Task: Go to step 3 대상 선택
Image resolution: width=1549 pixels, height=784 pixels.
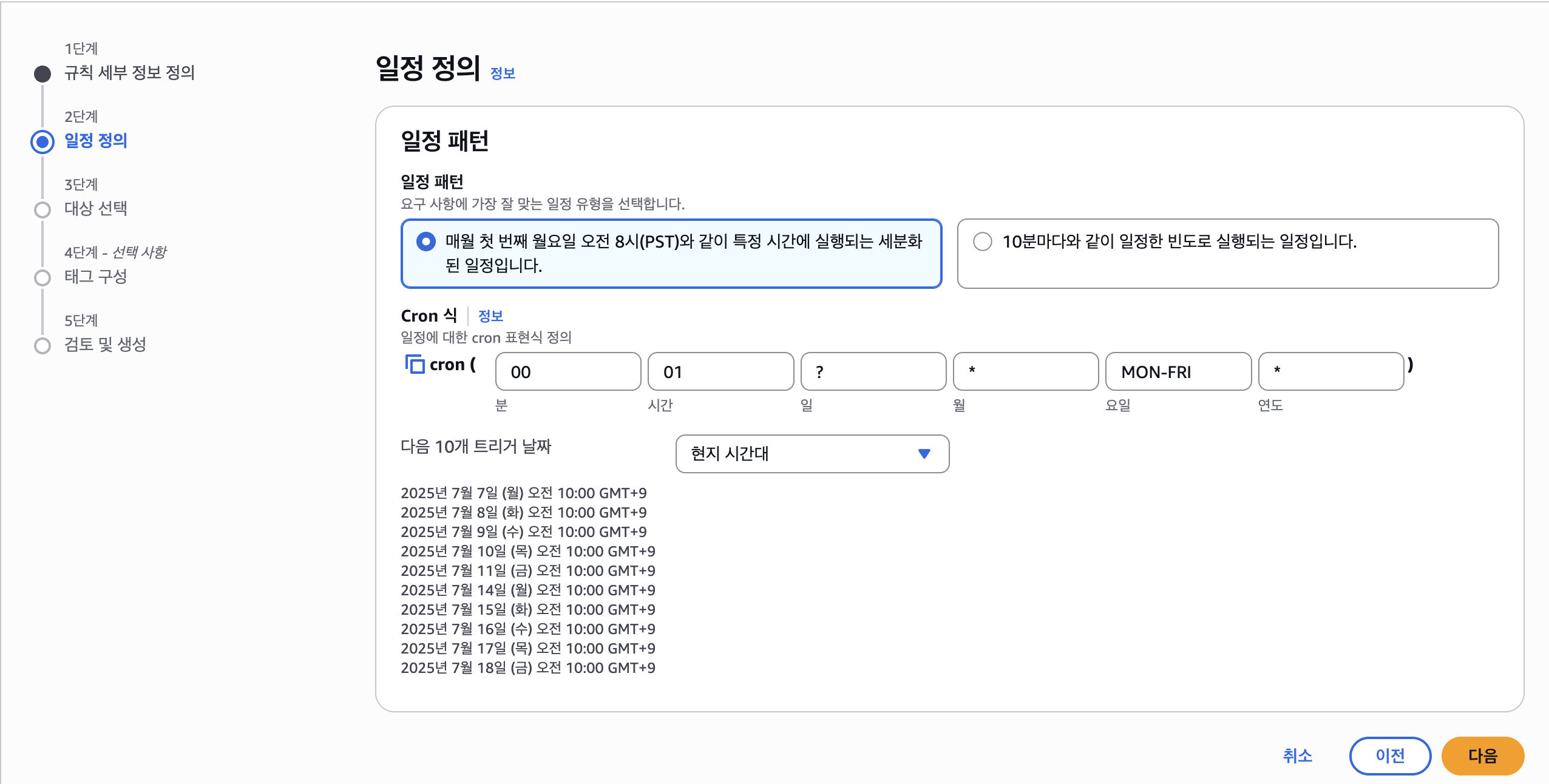Action: 96,209
